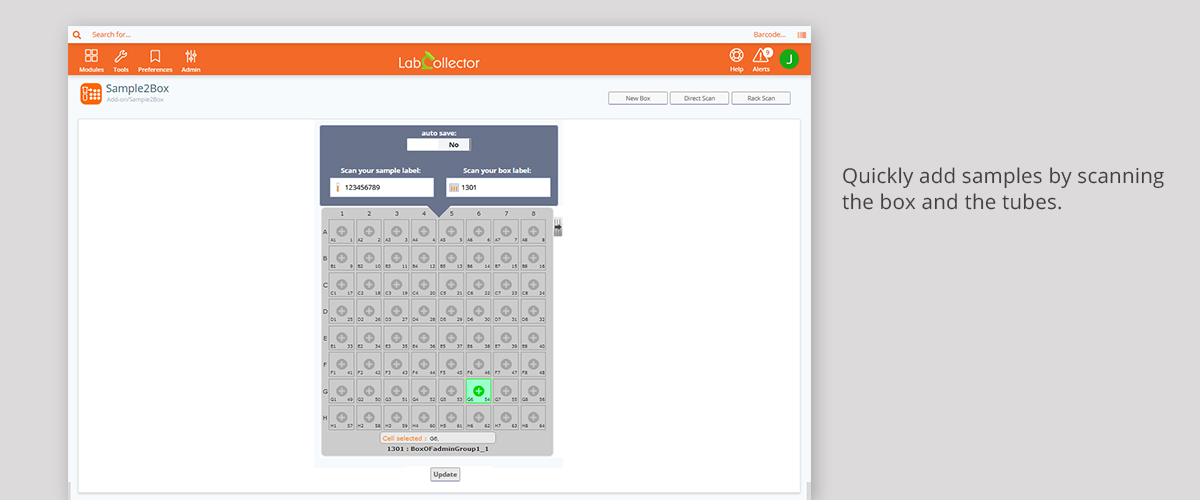Click the Sample2Box add-on icon
Viewport: 1200px width, 500px height.
91,93
